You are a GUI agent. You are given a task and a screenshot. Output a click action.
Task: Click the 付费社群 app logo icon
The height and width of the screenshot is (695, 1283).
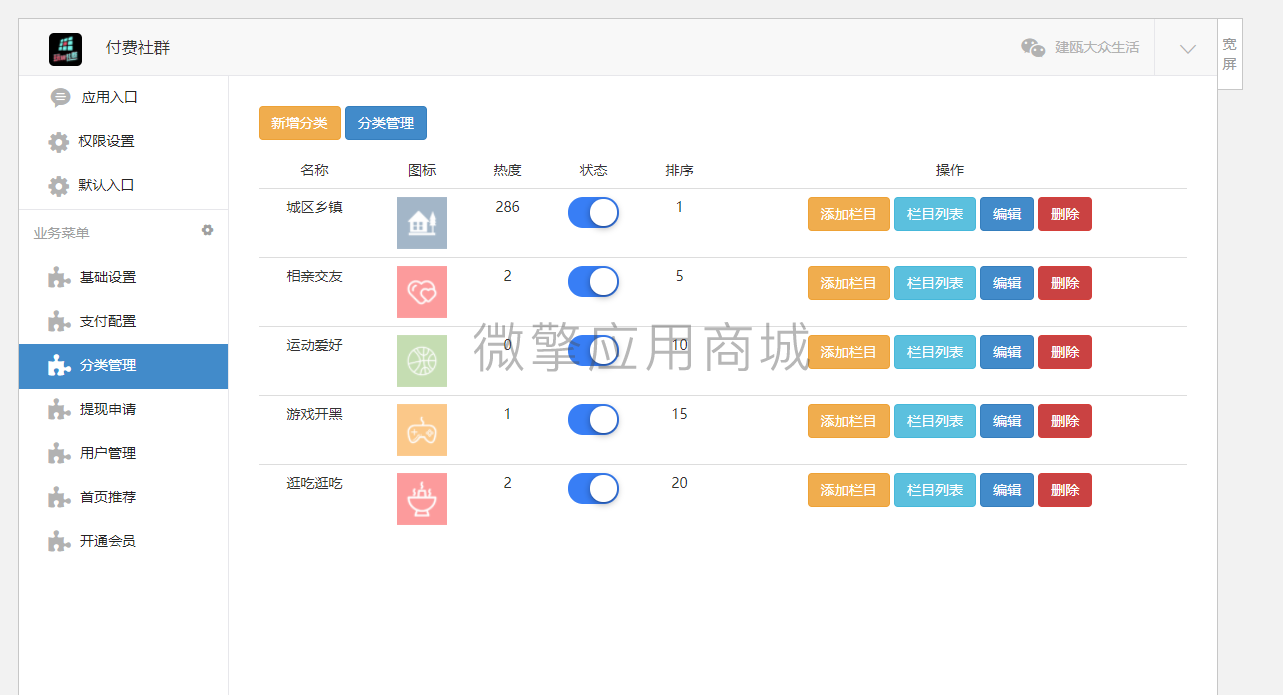pyautogui.click(x=65, y=49)
